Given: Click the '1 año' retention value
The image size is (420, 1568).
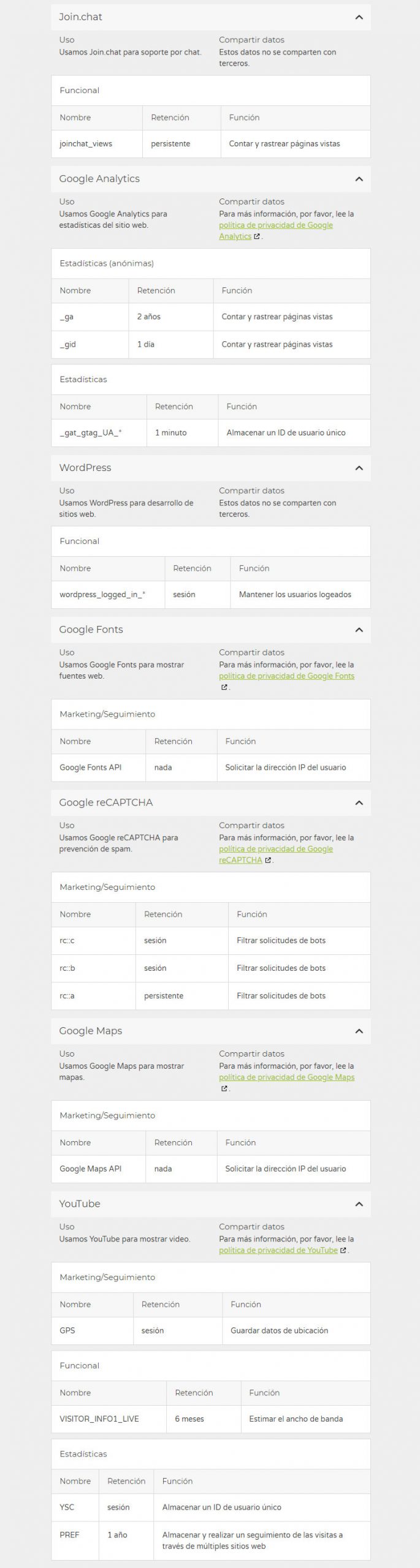Looking at the screenshot, I should (x=118, y=1535).
